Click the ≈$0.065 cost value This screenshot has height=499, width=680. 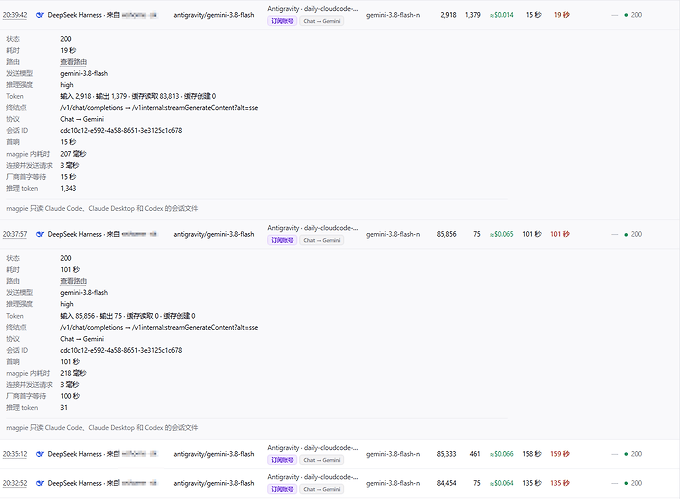[501, 235]
